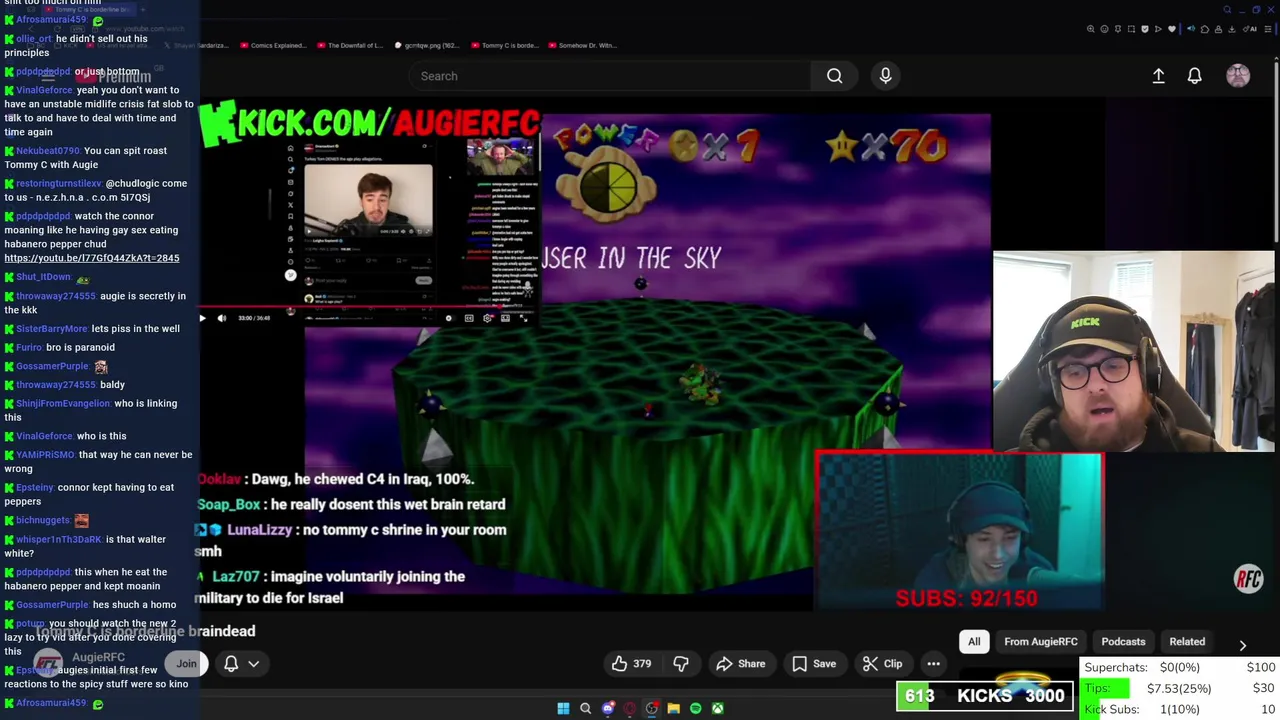Click the RFC watermark logo on video

[x=1248, y=579]
